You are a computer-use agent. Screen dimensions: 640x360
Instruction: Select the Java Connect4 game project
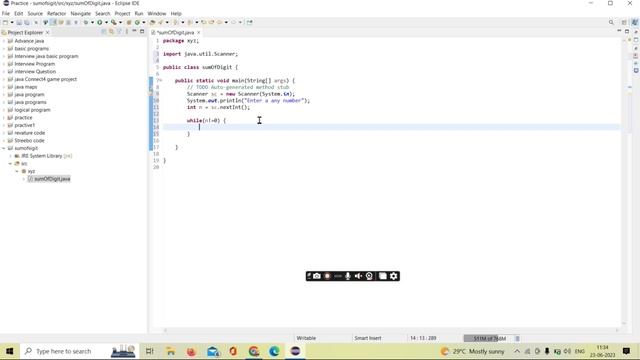point(45,79)
